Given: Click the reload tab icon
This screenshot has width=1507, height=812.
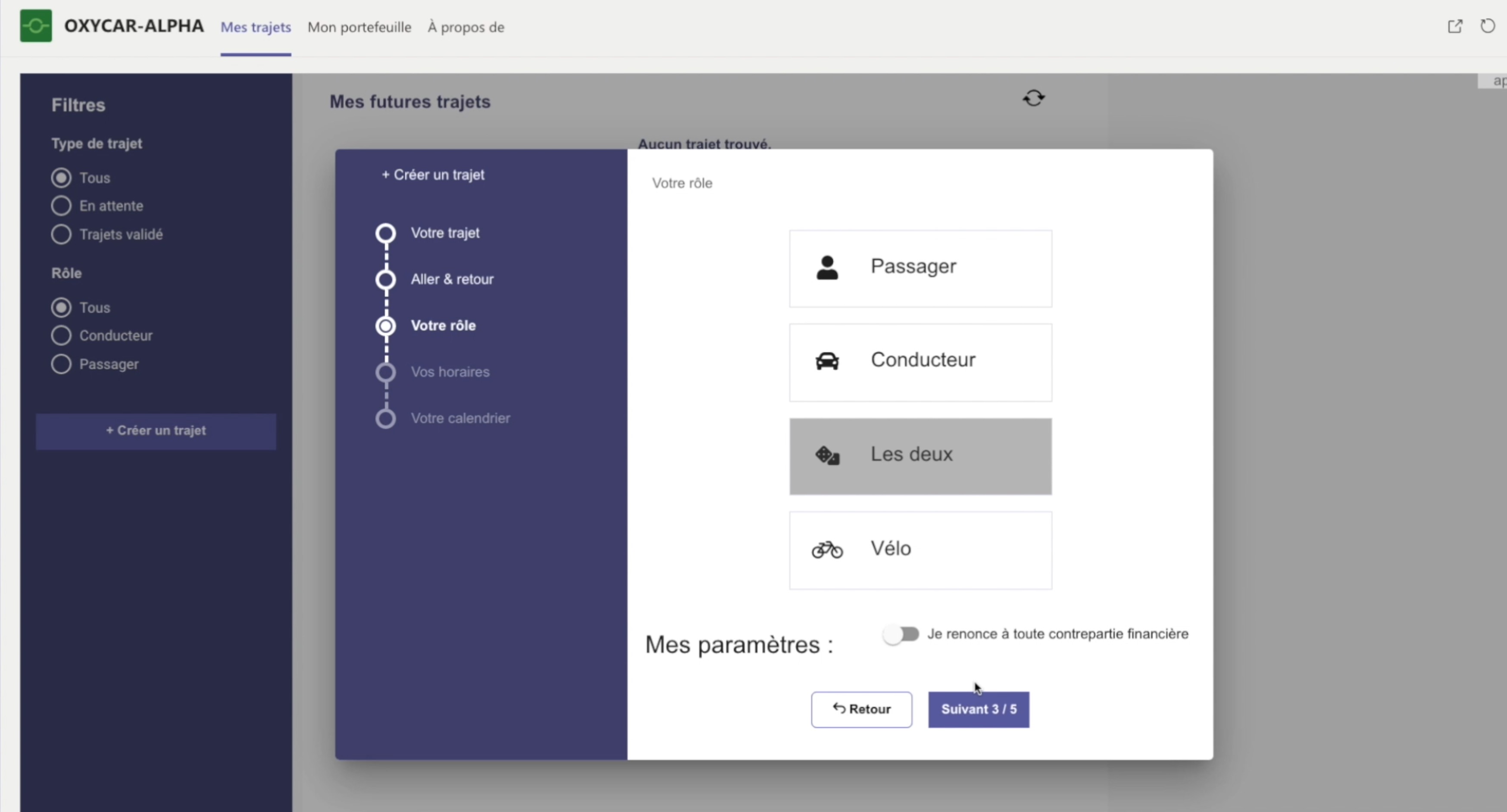Looking at the screenshot, I should (x=1487, y=26).
